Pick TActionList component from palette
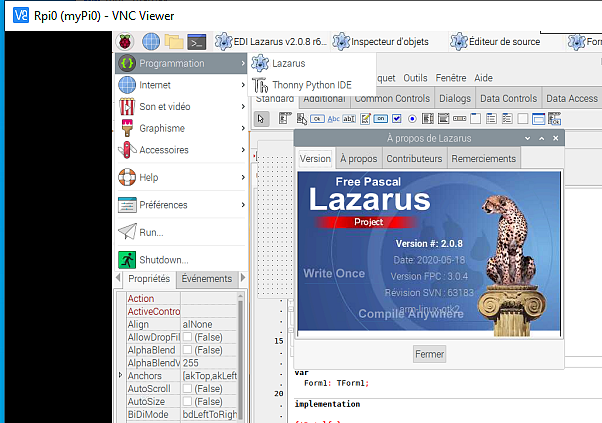Viewport: 602px width, 423px height. [554, 119]
